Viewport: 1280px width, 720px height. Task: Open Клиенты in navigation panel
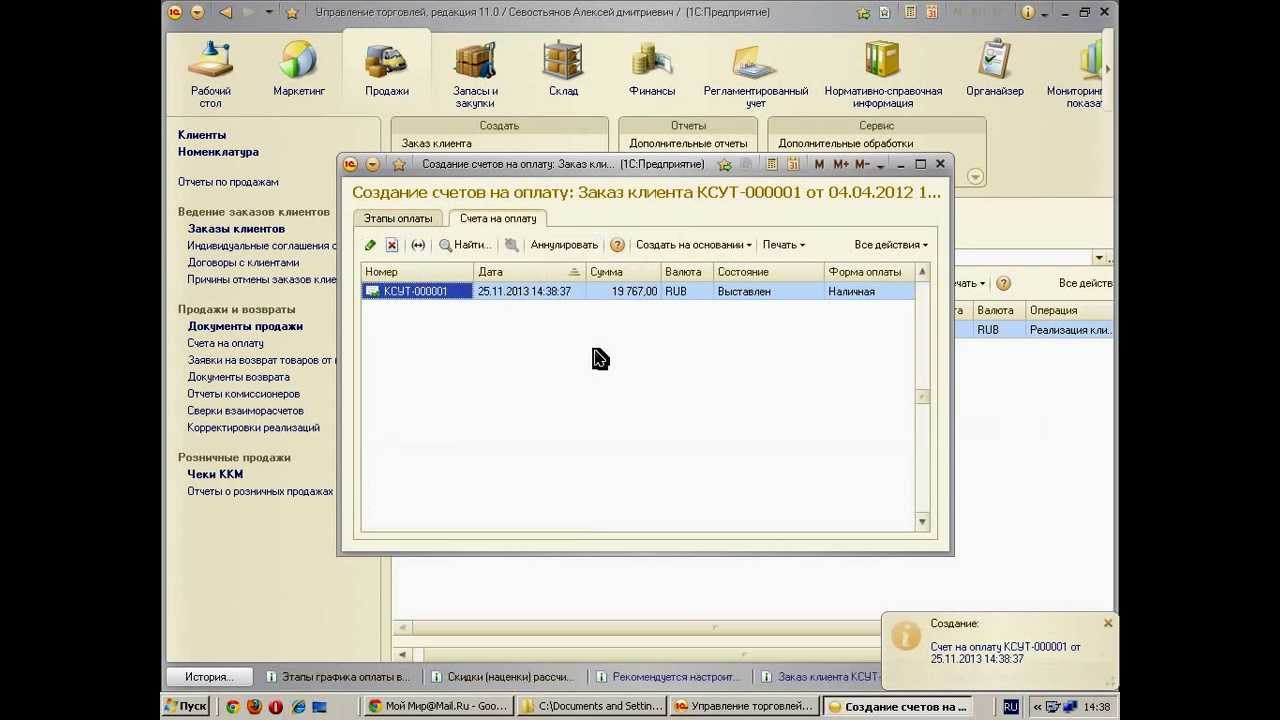pyautogui.click(x=202, y=135)
